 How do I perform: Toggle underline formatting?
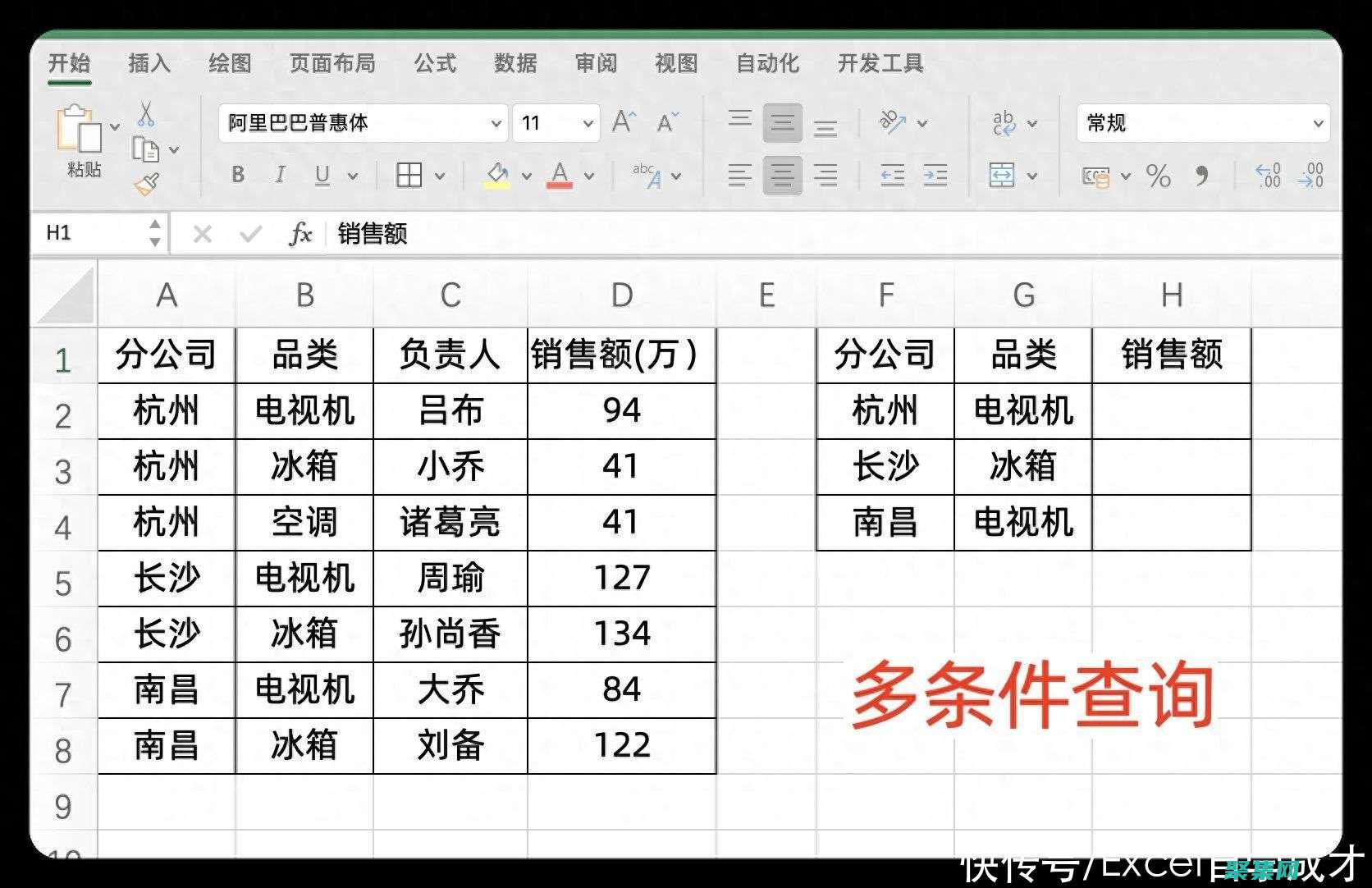click(323, 175)
